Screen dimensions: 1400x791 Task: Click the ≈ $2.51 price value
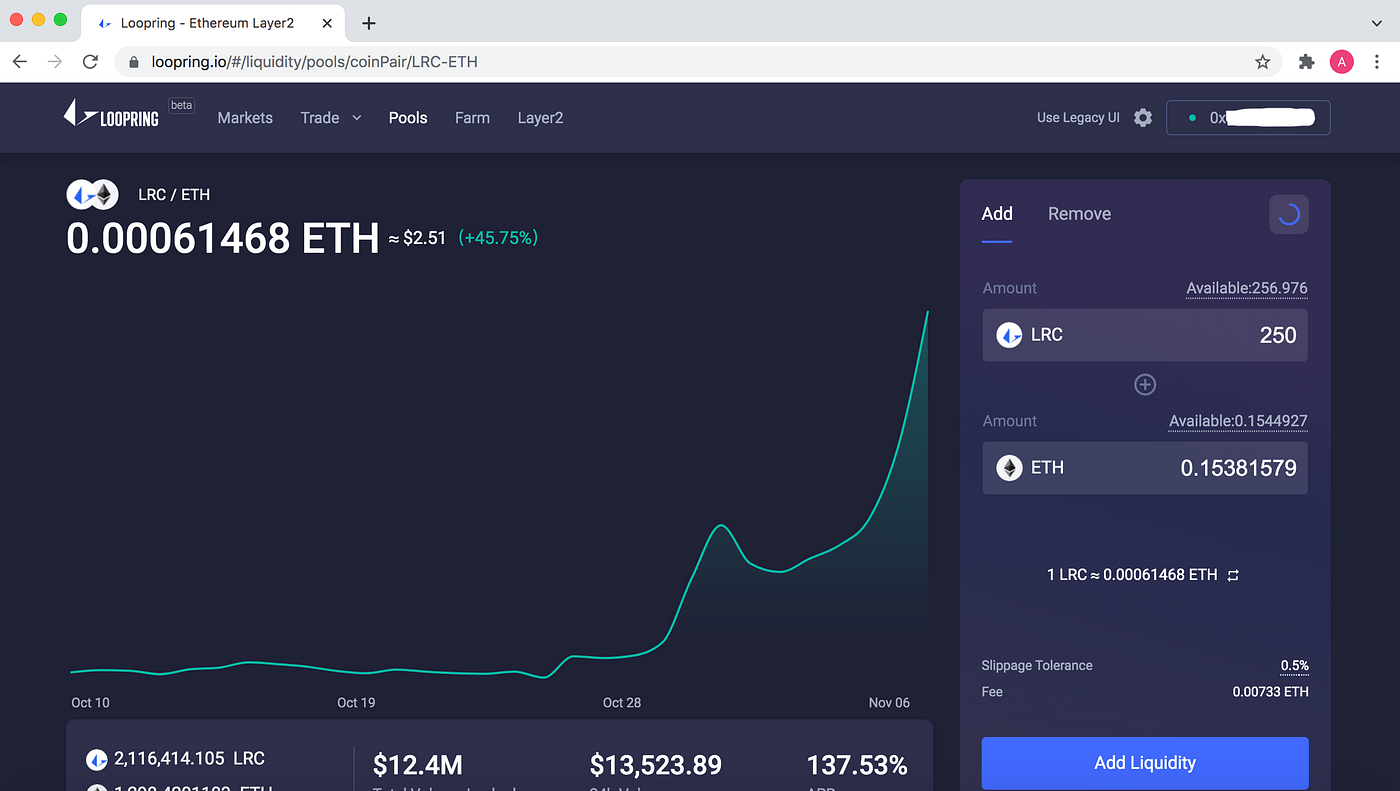(x=417, y=238)
